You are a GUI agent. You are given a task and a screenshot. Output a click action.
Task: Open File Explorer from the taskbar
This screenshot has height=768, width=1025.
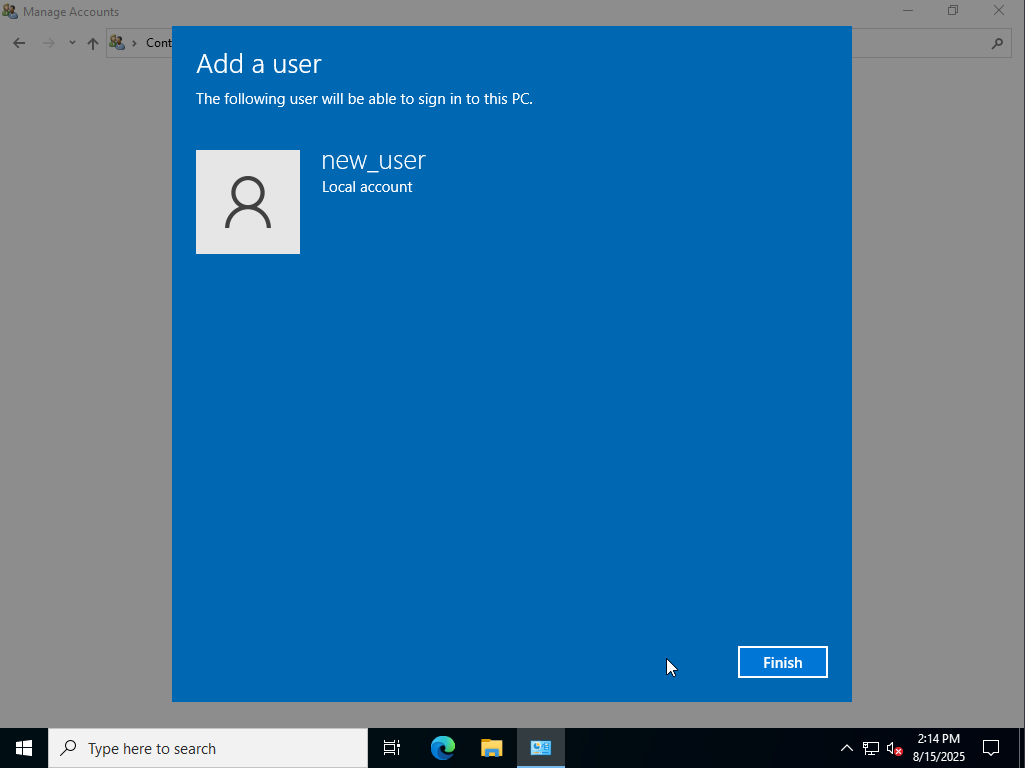(x=491, y=748)
